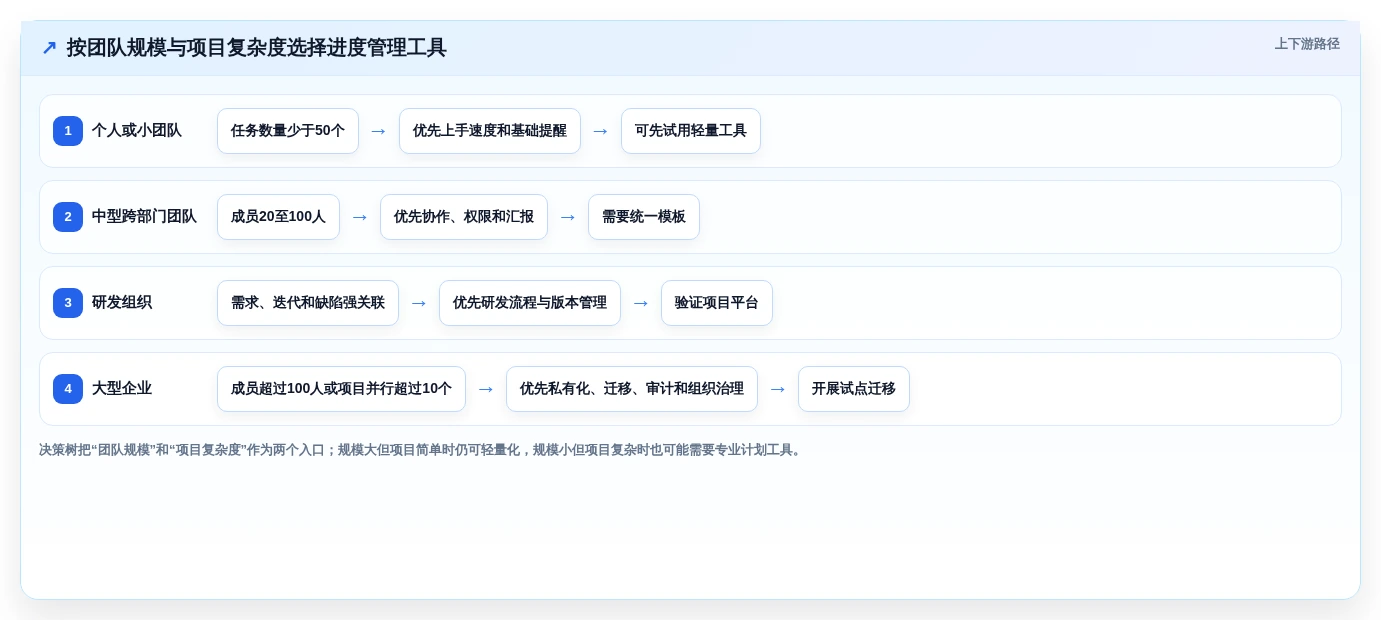Click the 验证项目平台 node
Image resolution: width=1381 pixels, height=620 pixels.
click(x=717, y=303)
